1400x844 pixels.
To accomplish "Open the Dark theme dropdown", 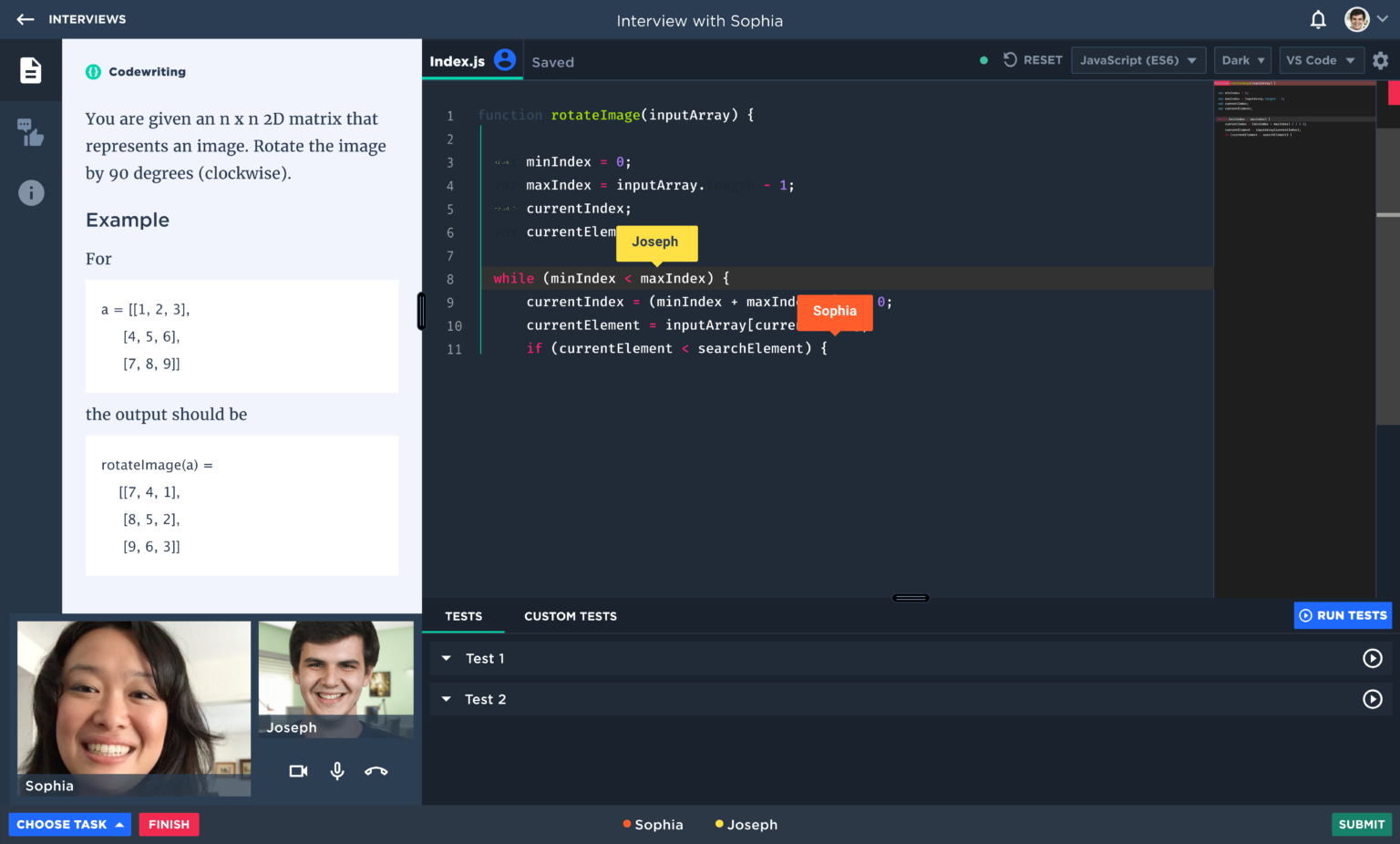I will point(1242,60).
